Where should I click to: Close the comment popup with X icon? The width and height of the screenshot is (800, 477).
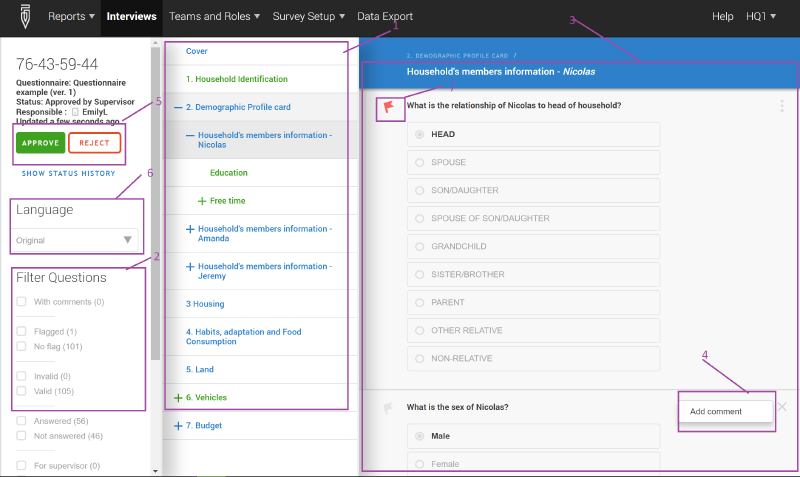tap(782, 407)
